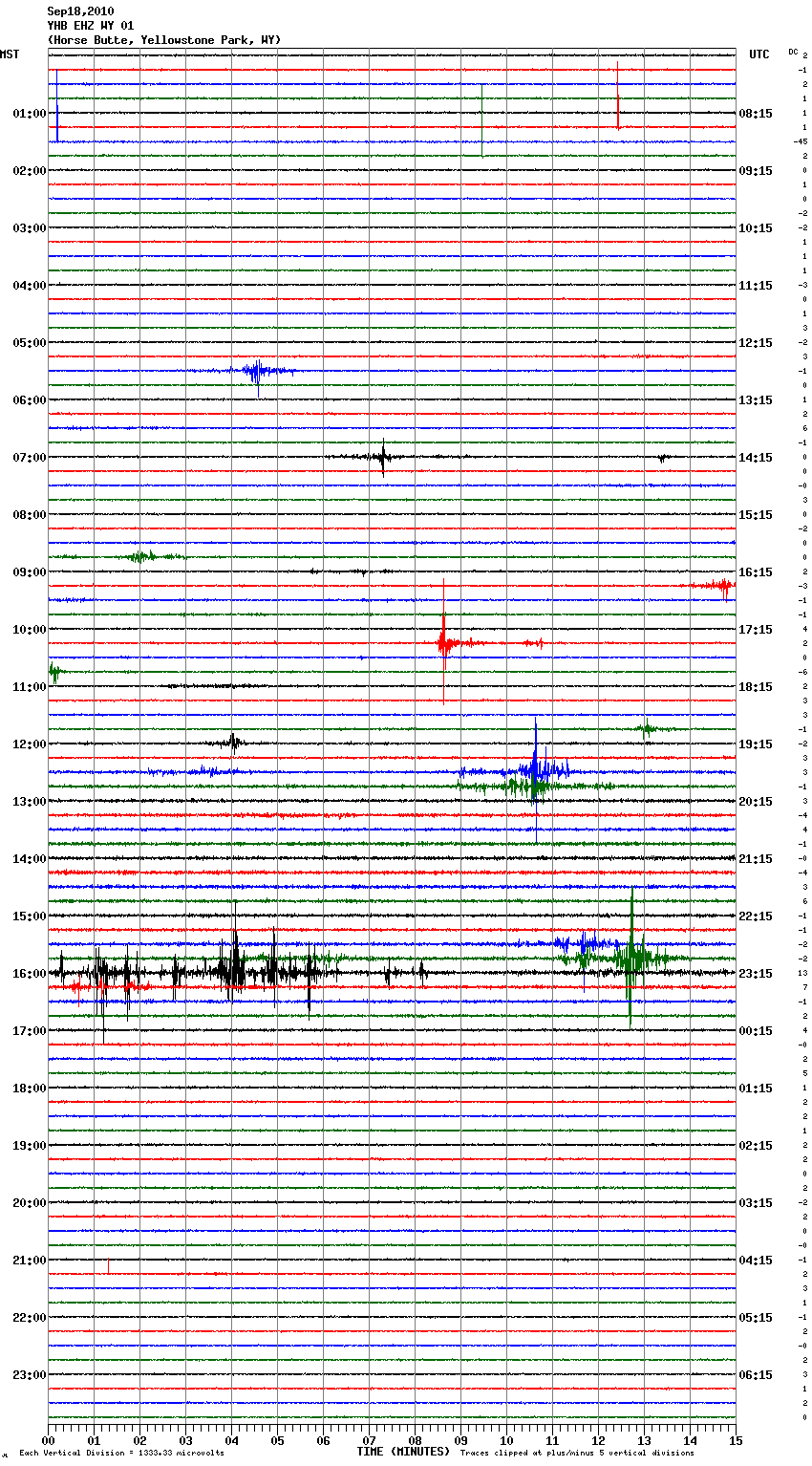Click the "-45" DC offset value

pyautogui.click(x=801, y=141)
